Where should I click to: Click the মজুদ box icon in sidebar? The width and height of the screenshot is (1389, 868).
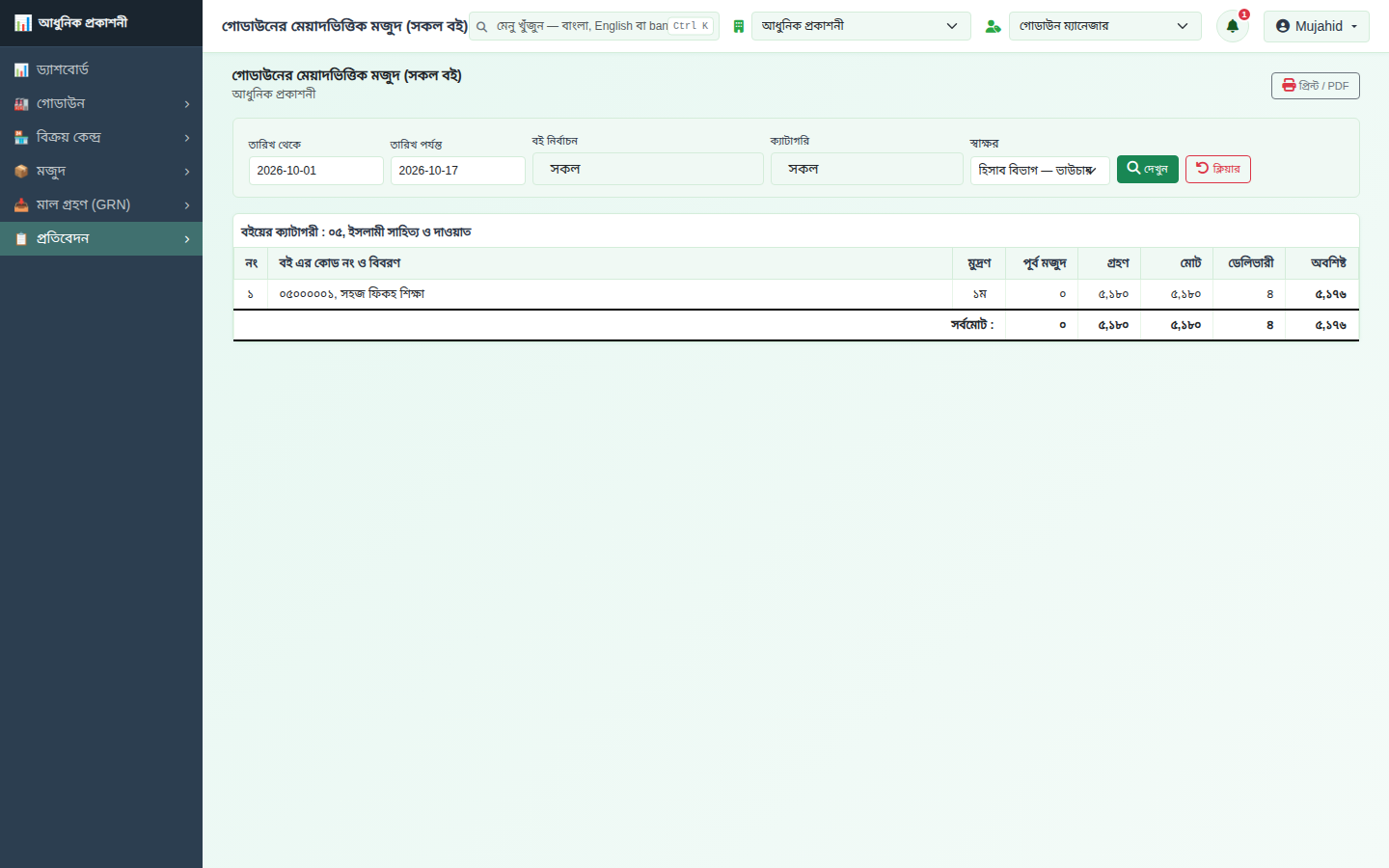21,171
